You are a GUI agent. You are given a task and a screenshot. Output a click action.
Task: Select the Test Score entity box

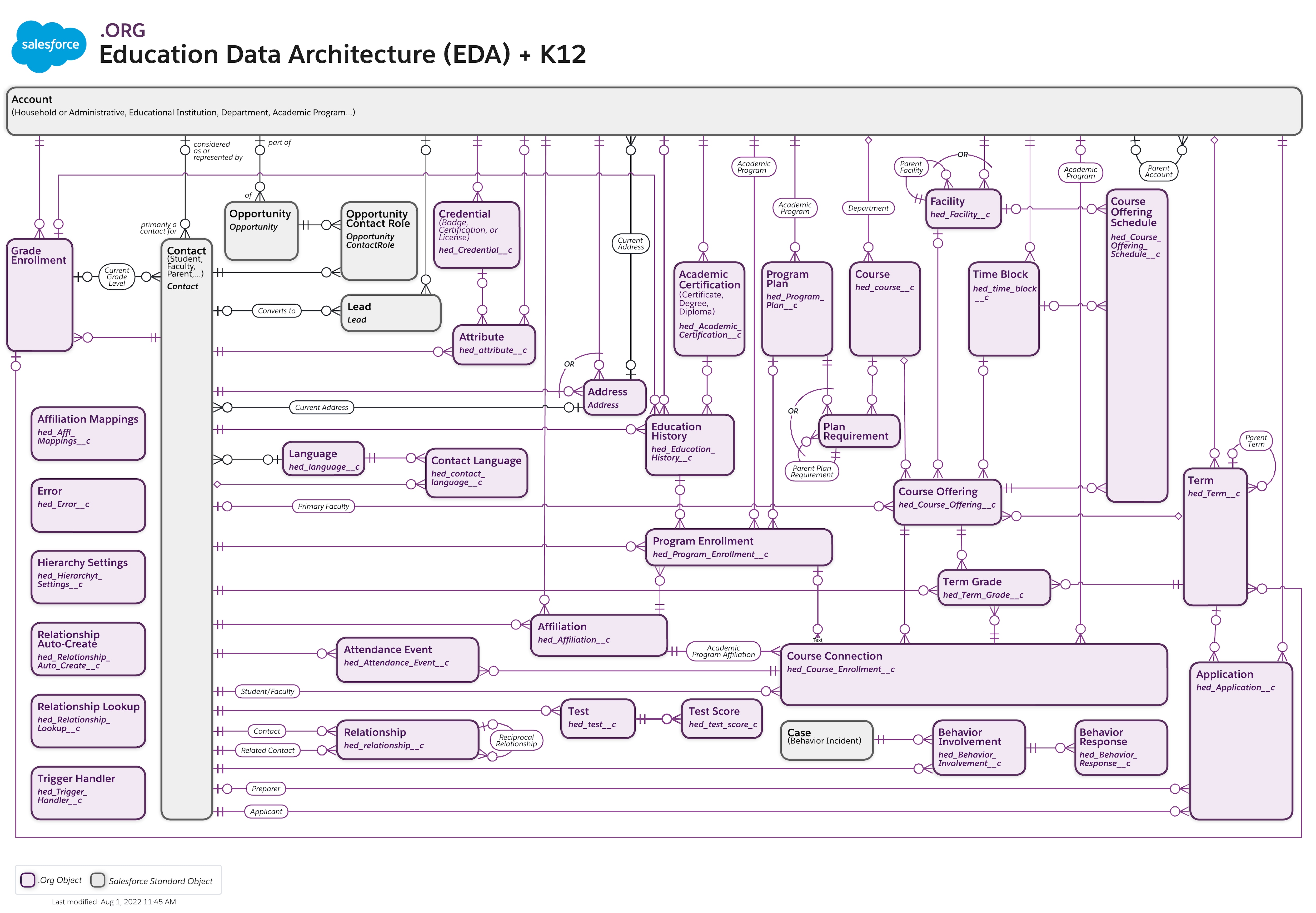coord(722,718)
